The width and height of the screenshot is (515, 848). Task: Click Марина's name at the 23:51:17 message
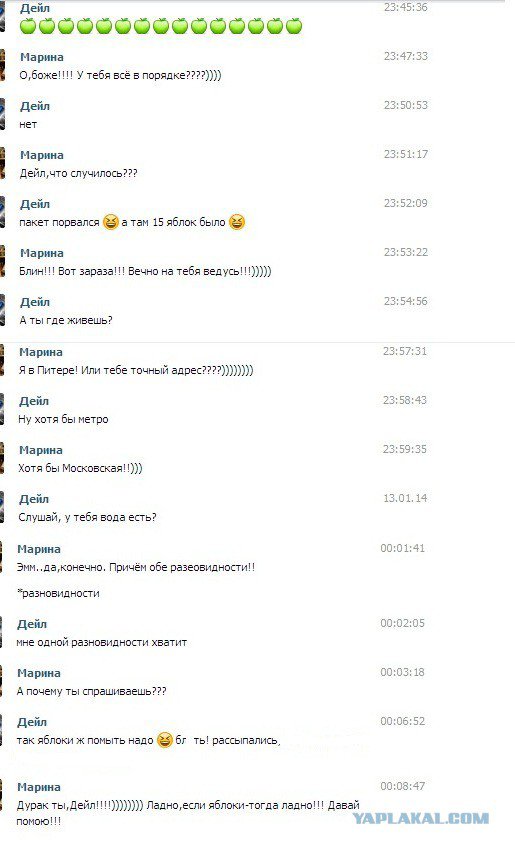42,155
